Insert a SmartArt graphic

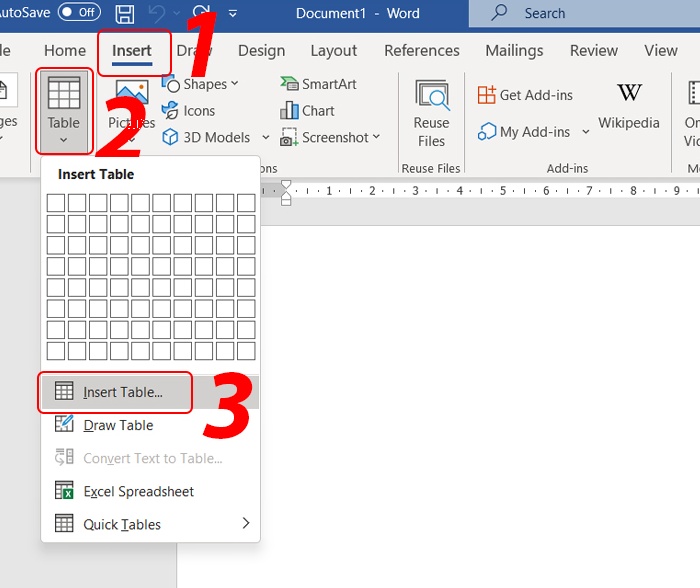pos(318,84)
